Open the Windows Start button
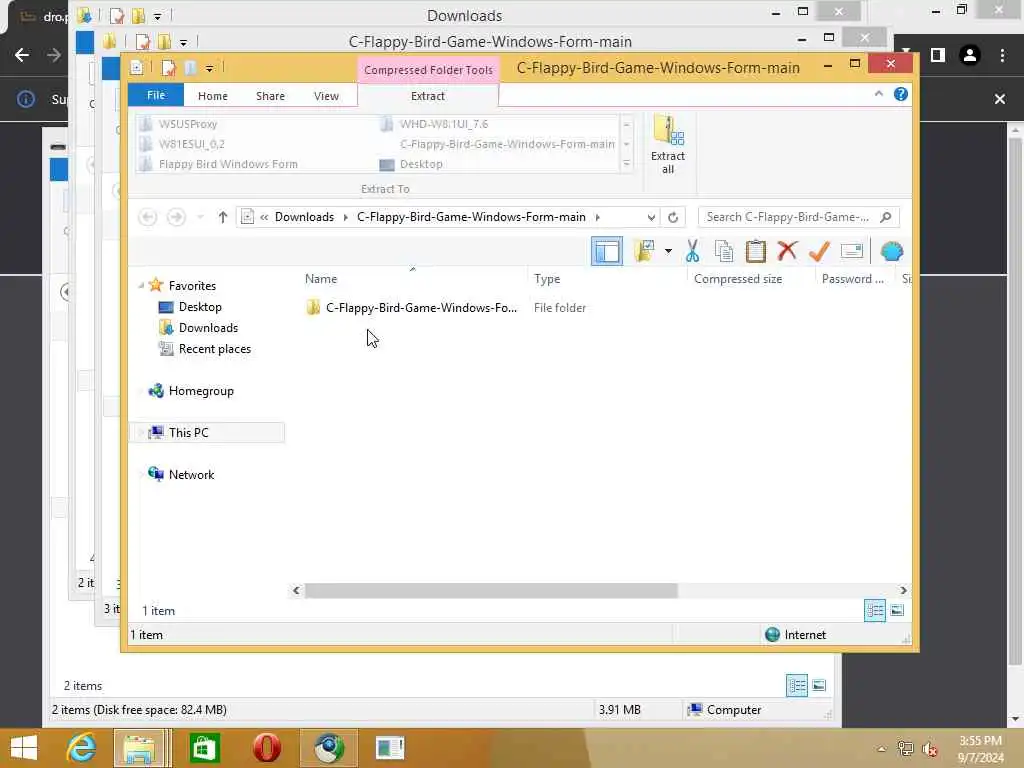Viewport: 1024px width, 768px height. [x=24, y=748]
